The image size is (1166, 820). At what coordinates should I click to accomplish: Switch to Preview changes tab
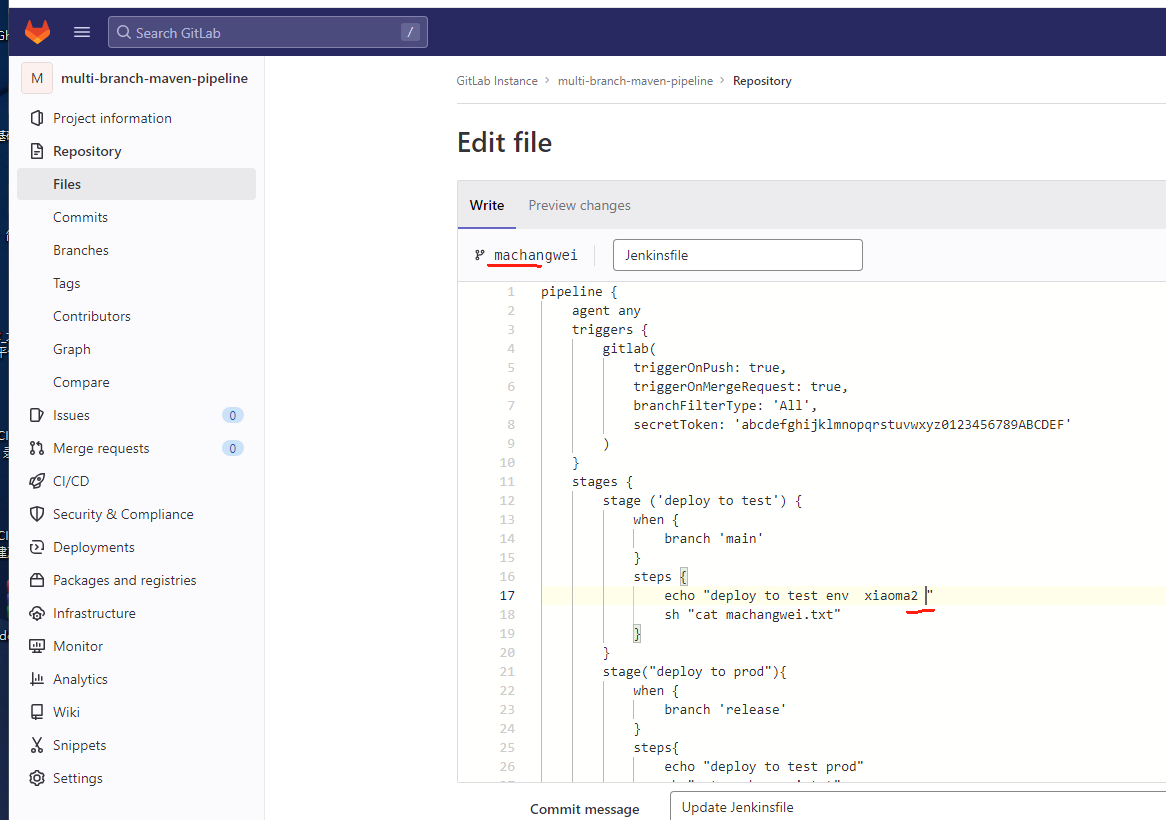(579, 205)
